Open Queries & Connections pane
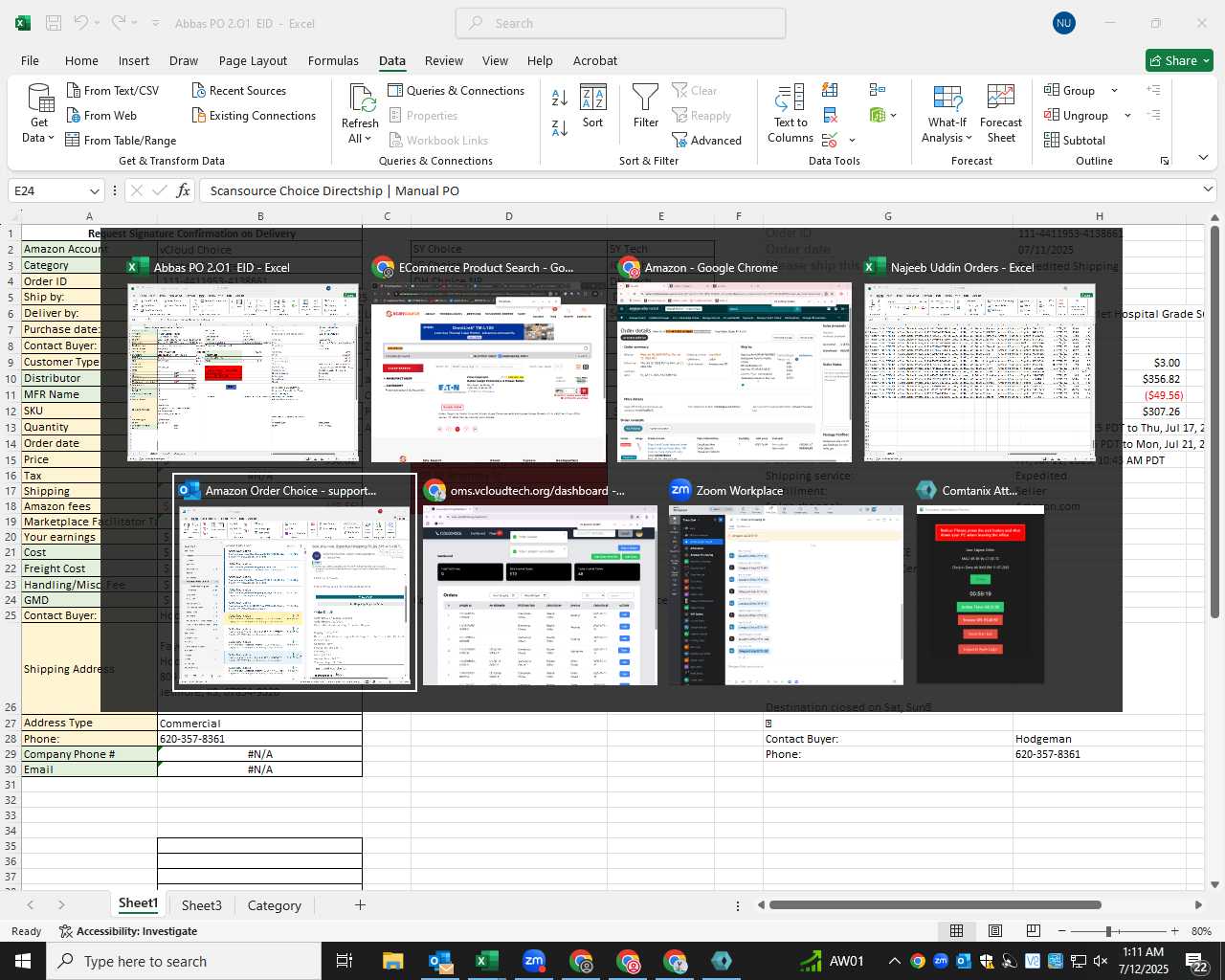Screen dimensions: 1225x980 (x=456, y=90)
